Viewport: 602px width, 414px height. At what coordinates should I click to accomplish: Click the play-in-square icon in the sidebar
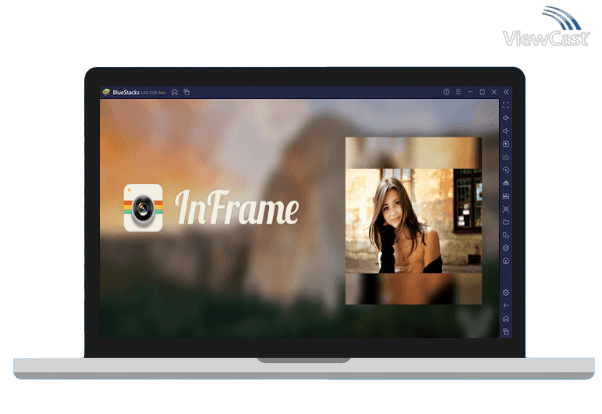[x=506, y=144]
